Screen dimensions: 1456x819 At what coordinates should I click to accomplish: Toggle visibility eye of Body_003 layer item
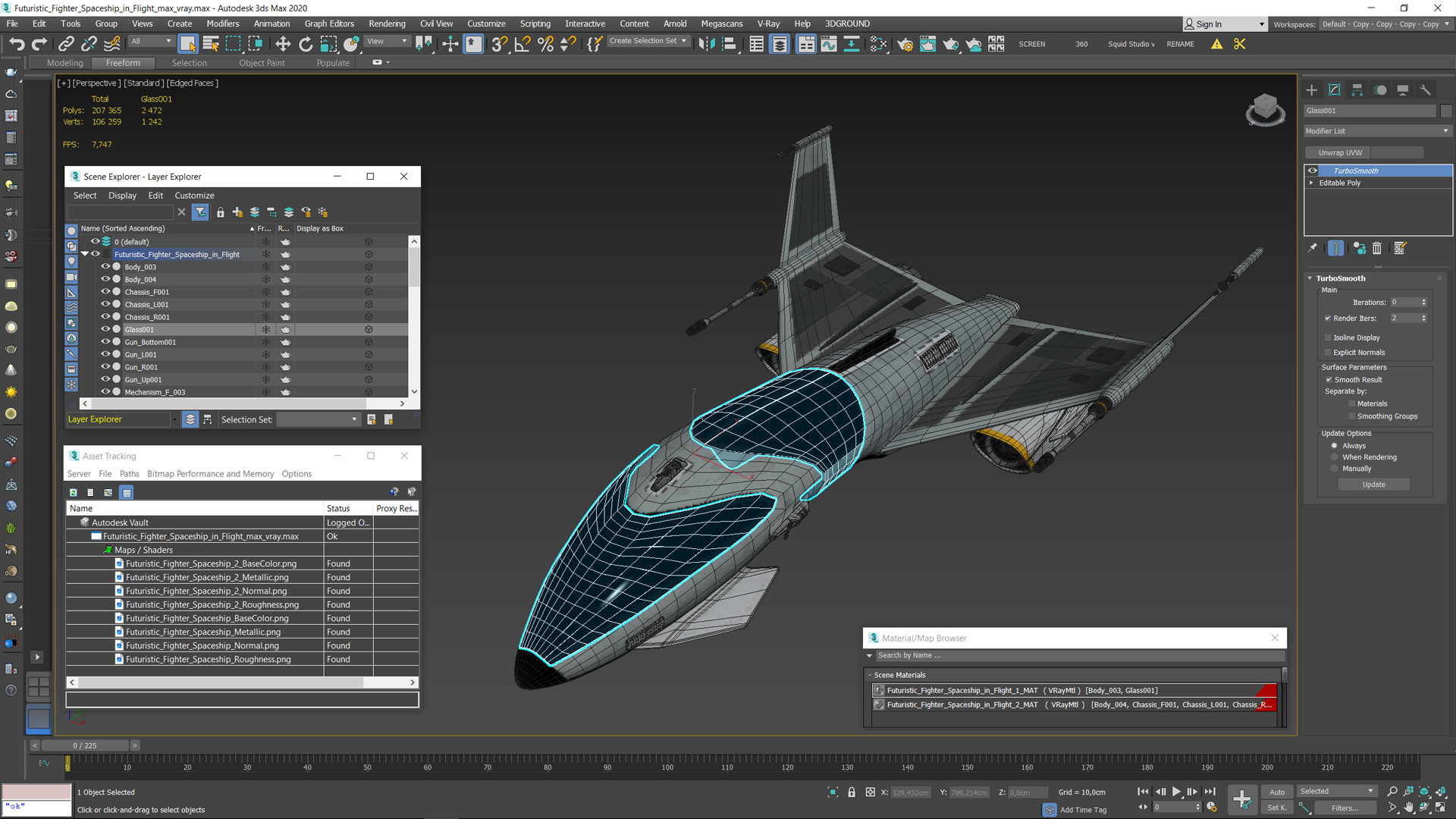coord(105,267)
